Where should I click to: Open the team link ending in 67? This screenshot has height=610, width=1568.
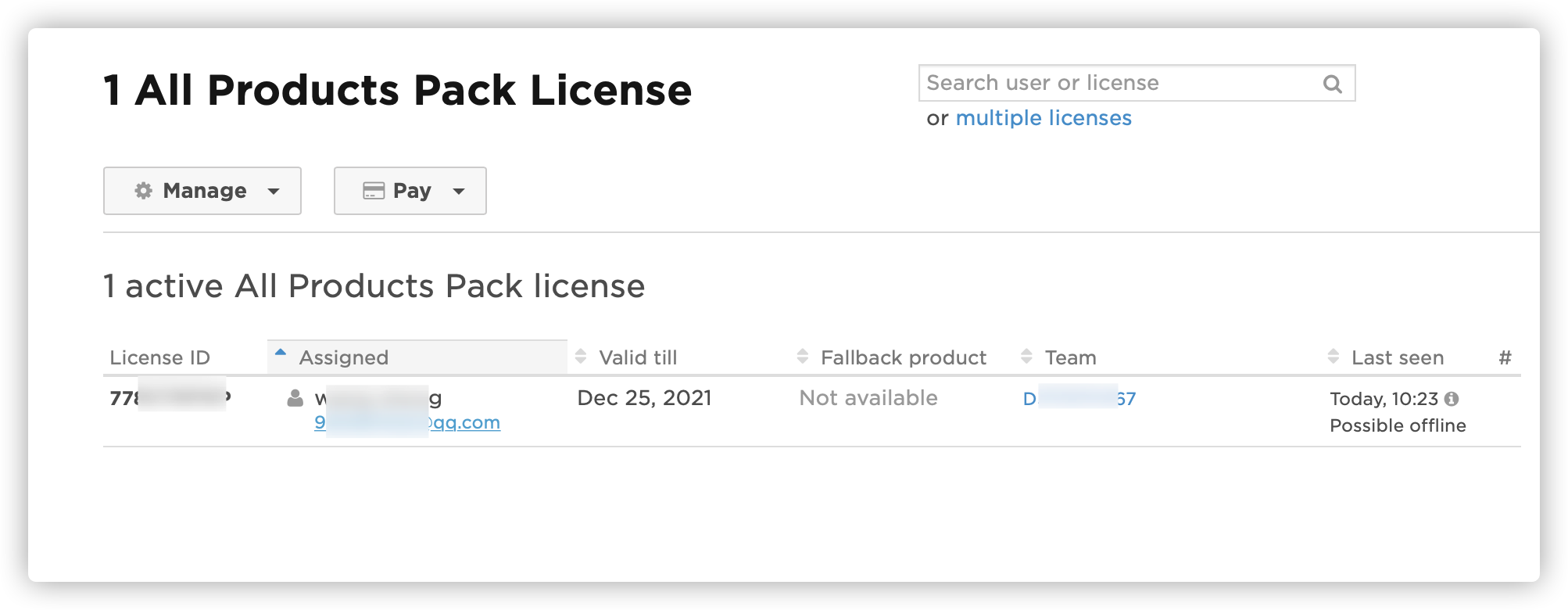1079,399
